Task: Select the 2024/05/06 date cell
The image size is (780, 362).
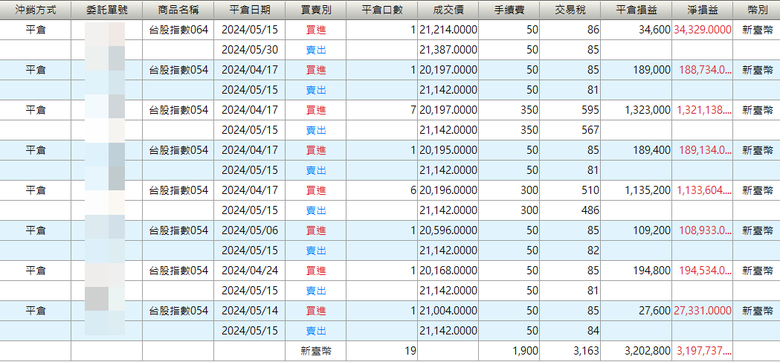Action: [250, 230]
